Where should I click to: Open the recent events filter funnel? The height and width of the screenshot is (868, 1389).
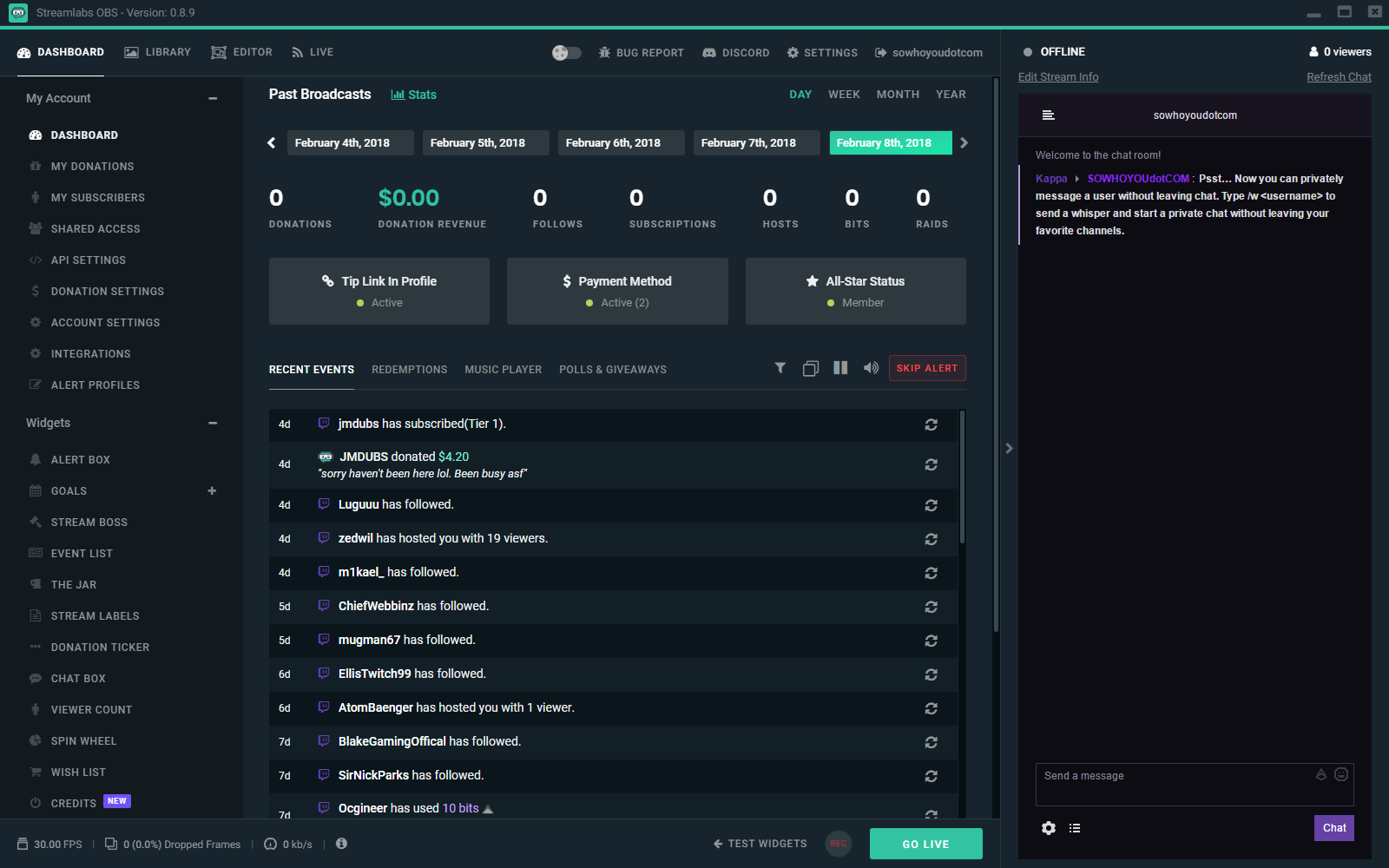(x=780, y=368)
